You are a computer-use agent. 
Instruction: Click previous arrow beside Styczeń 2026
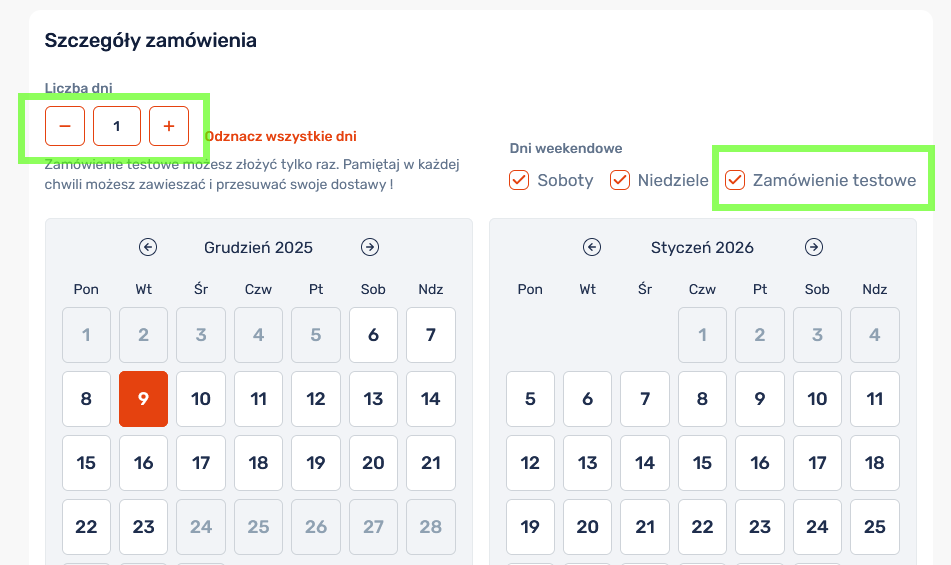pyautogui.click(x=592, y=247)
